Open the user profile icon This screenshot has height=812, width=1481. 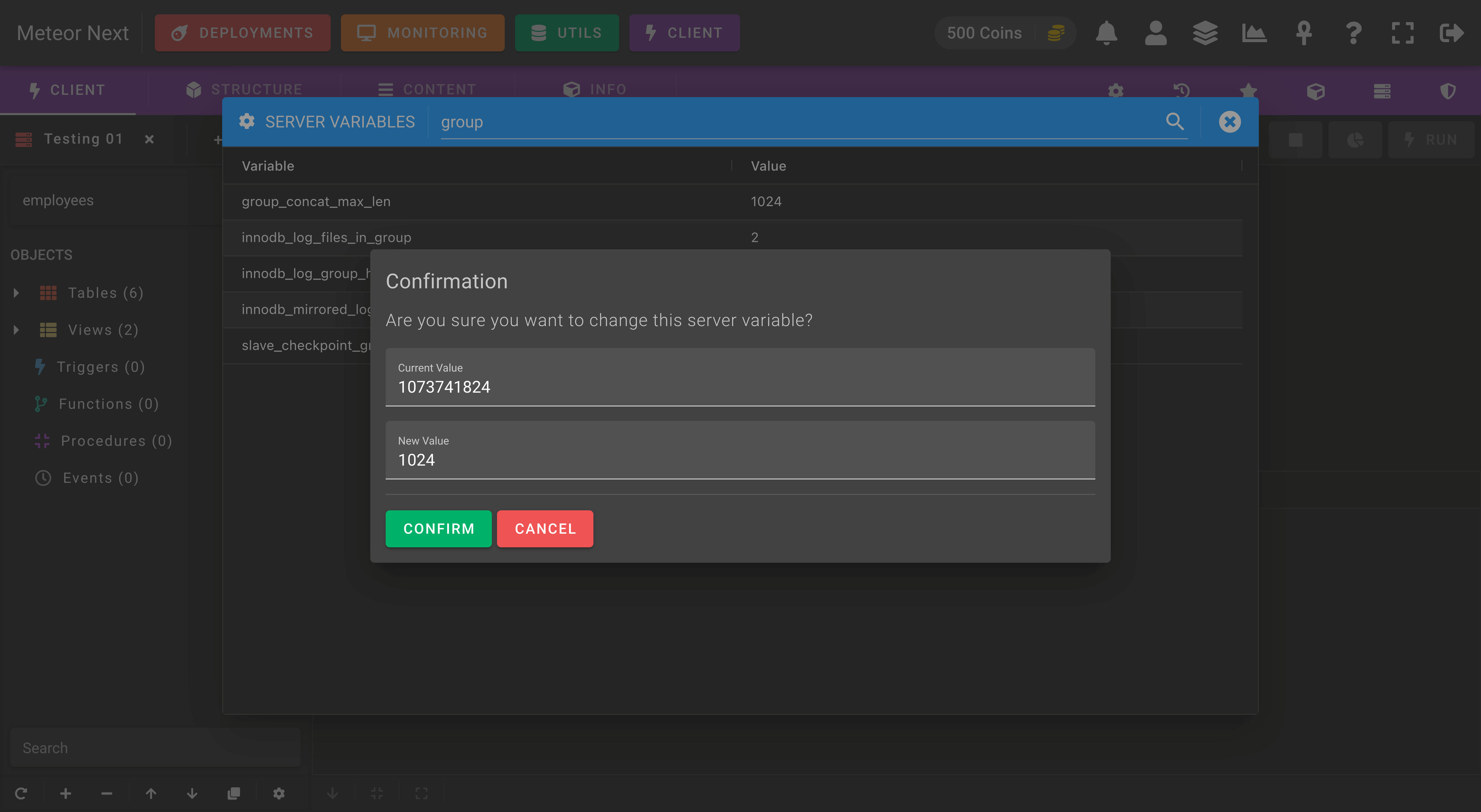point(1155,33)
